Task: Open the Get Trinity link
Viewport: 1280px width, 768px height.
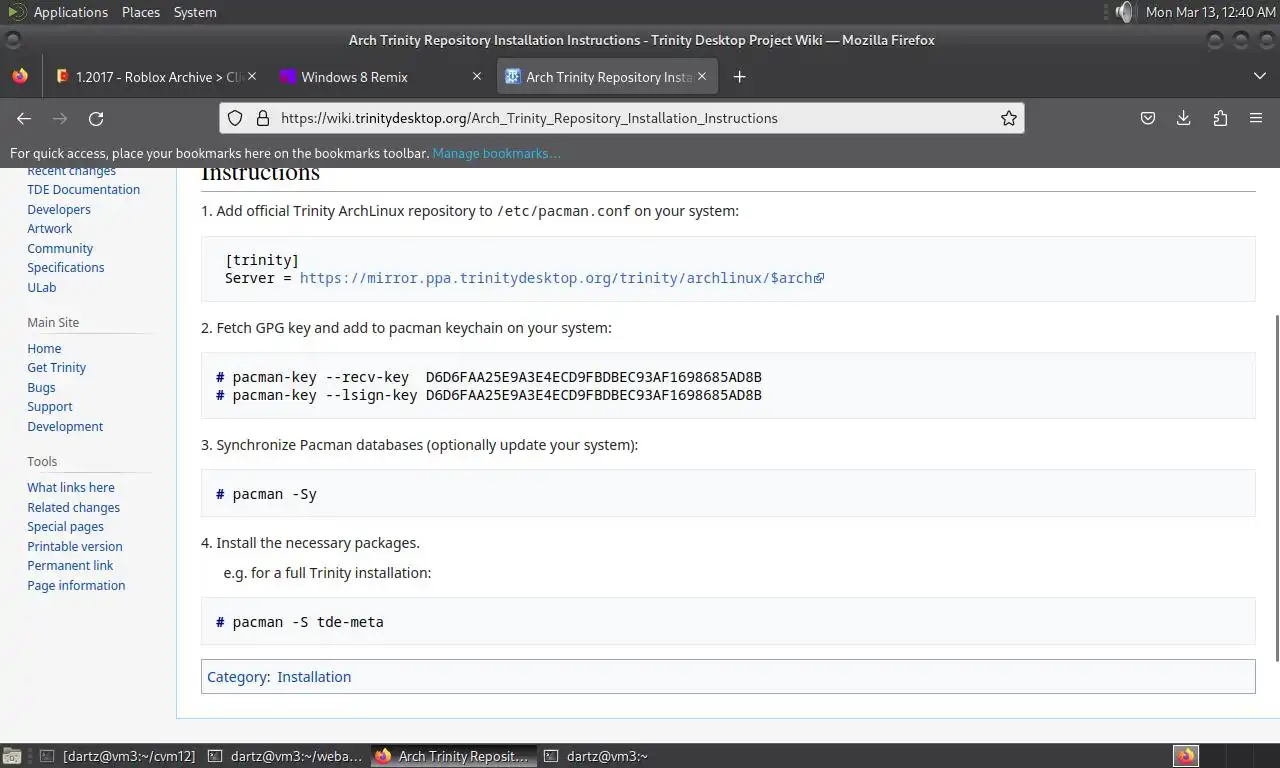Action: coord(56,368)
